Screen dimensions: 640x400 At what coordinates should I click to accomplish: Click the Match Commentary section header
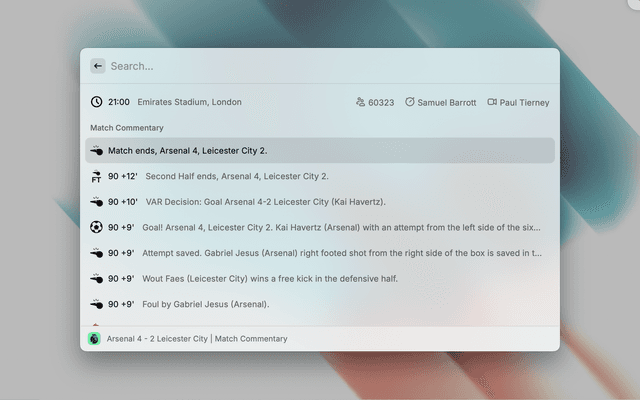coord(127,128)
